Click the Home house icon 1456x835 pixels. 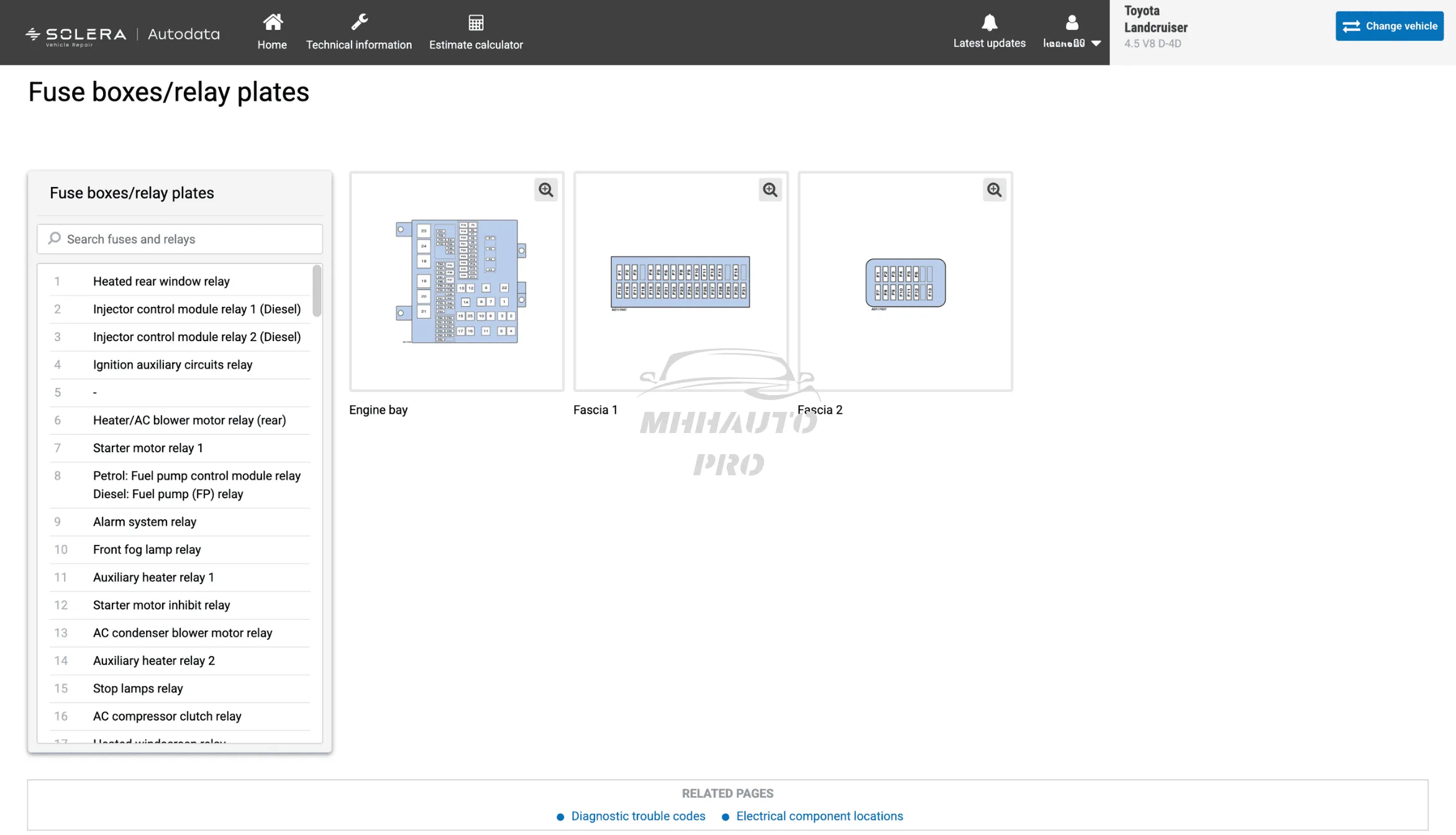tap(272, 22)
